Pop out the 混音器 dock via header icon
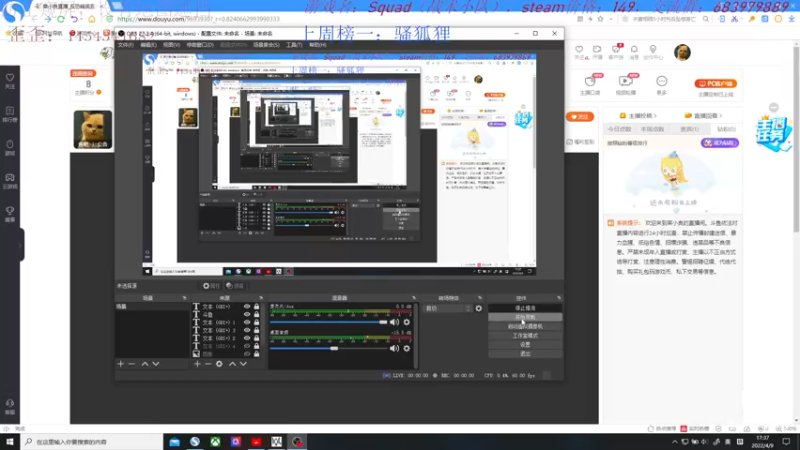800x450 pixels. pyautogui.click(x=414, y=298)
